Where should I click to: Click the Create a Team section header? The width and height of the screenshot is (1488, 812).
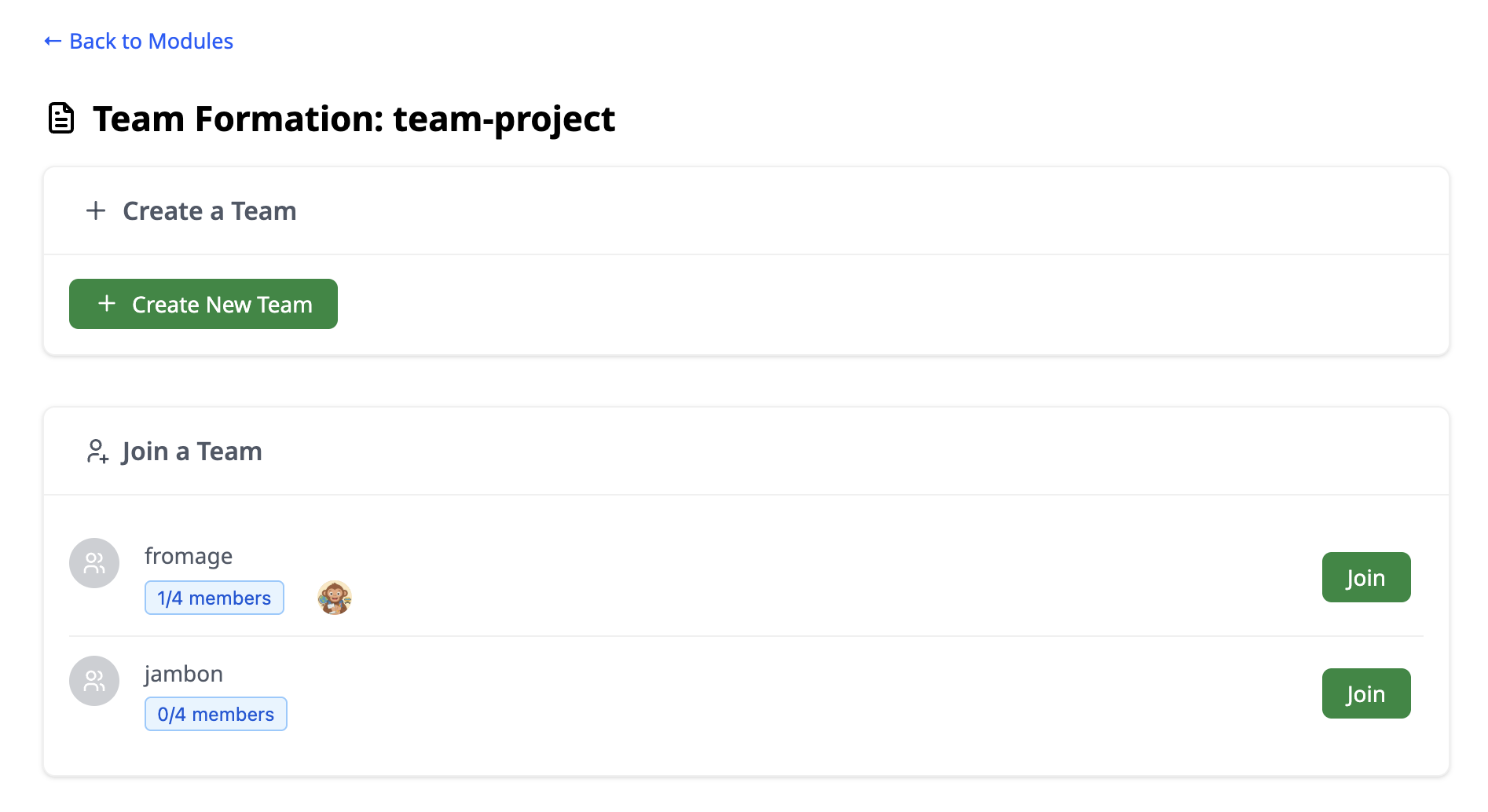[209, 211]
